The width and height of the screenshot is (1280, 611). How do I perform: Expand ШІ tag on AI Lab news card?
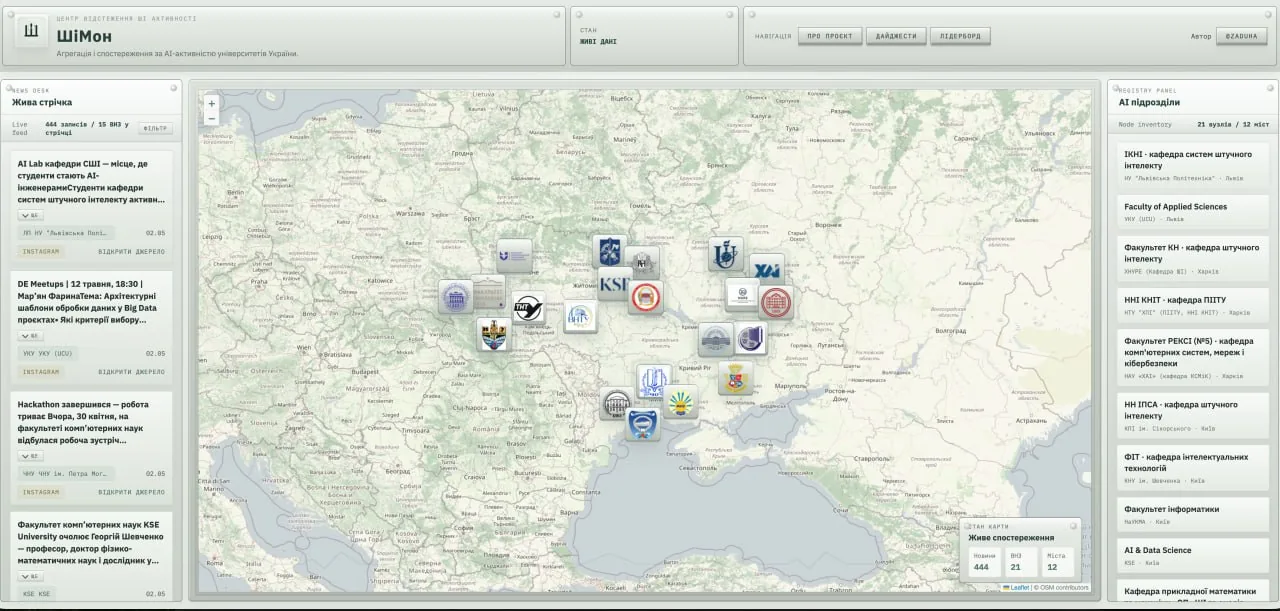pyautogui.click(x=30, y=215)
